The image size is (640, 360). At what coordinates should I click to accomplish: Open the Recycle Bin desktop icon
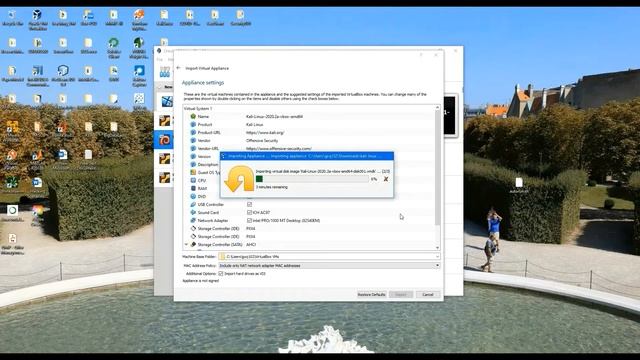(x=12, y=15)
